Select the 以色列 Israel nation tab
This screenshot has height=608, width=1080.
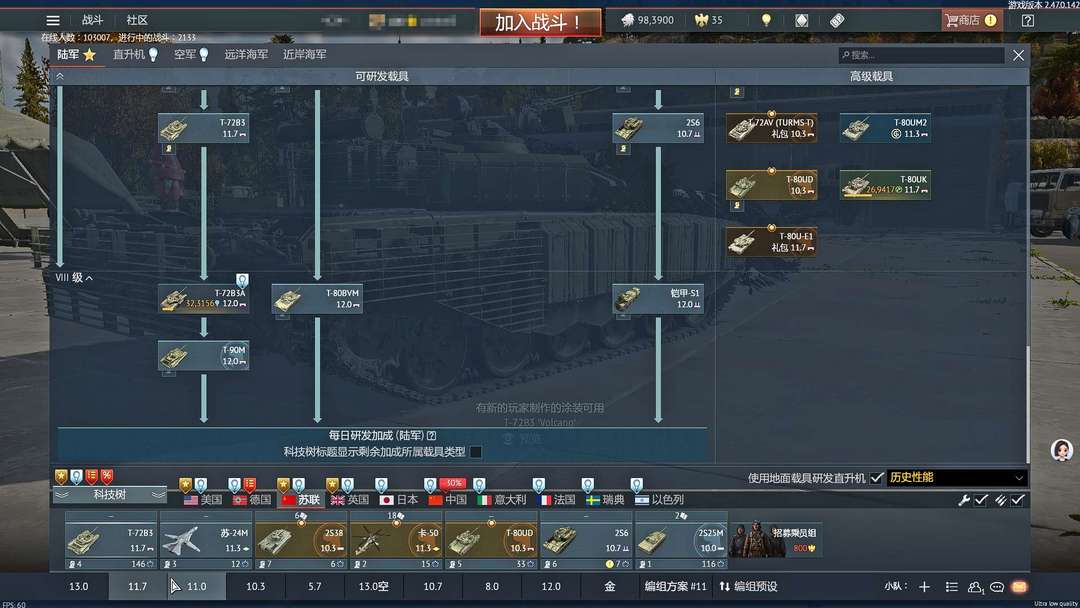click(659, 500)
